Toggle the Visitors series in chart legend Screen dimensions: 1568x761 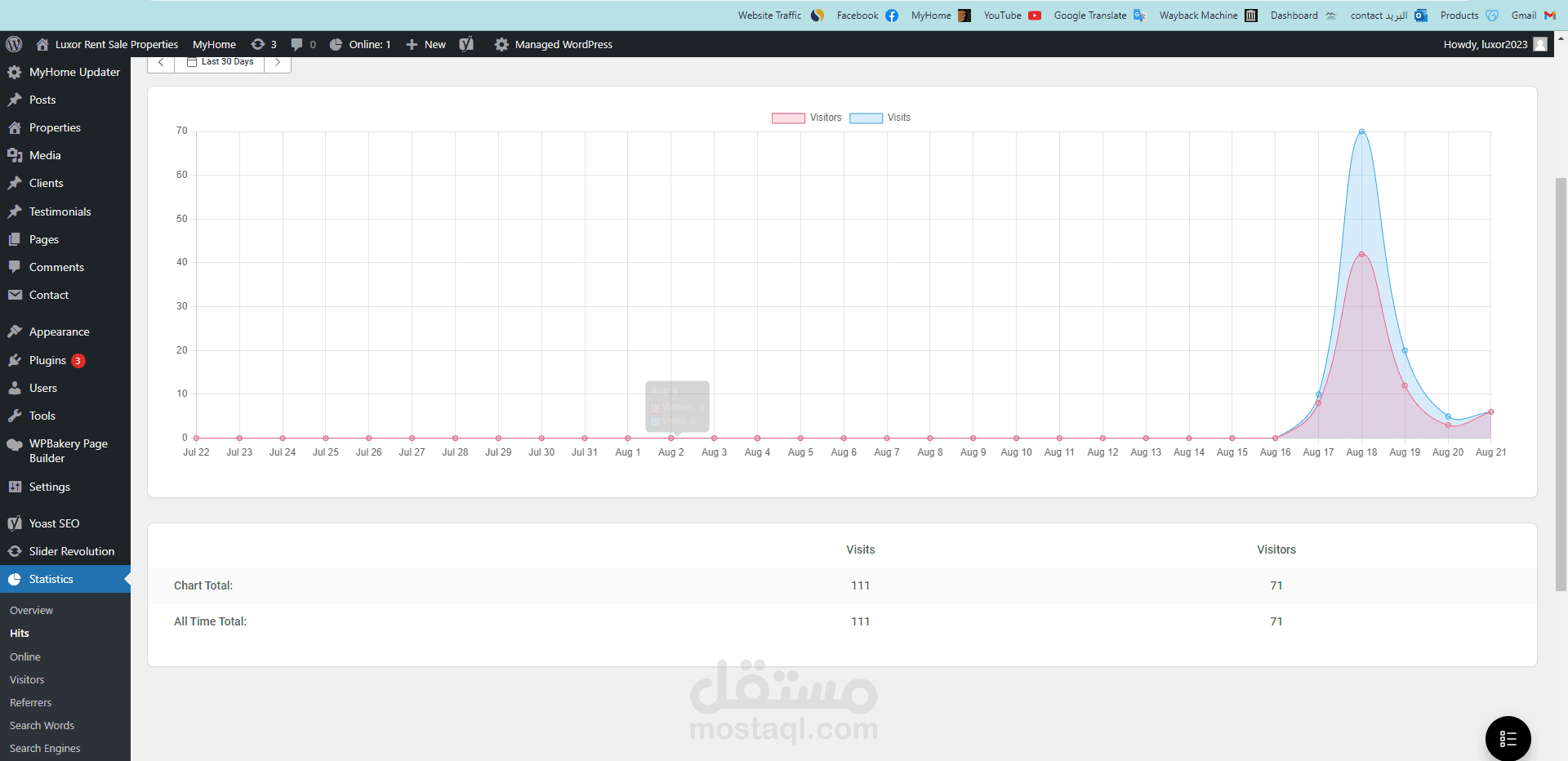[806, 118]
